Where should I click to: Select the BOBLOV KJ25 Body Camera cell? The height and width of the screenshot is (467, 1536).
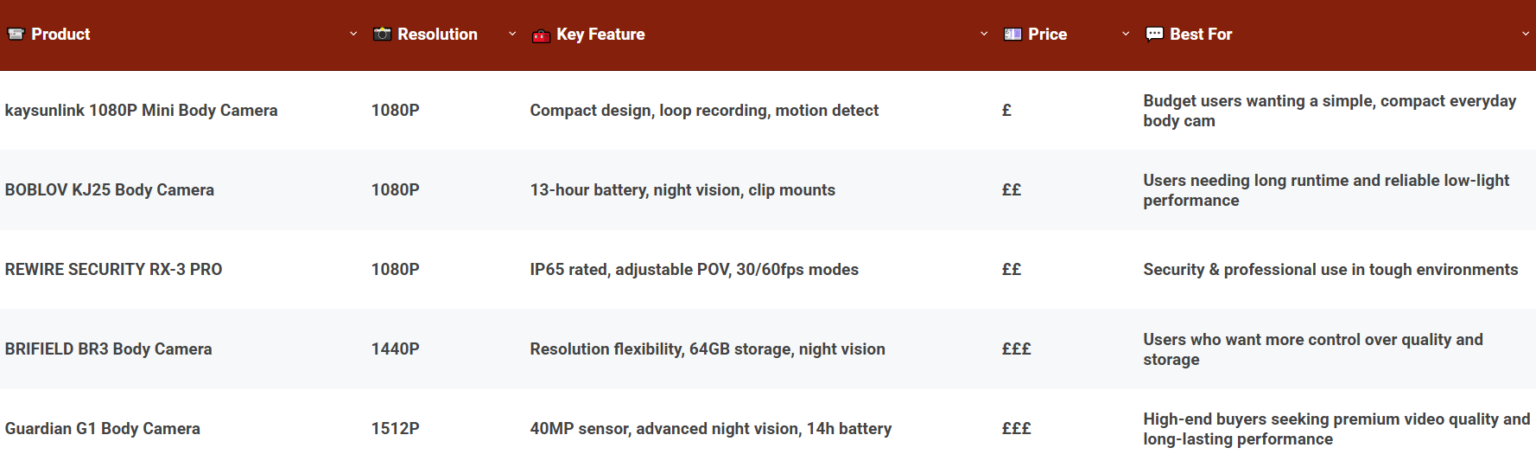pos(109,190)
